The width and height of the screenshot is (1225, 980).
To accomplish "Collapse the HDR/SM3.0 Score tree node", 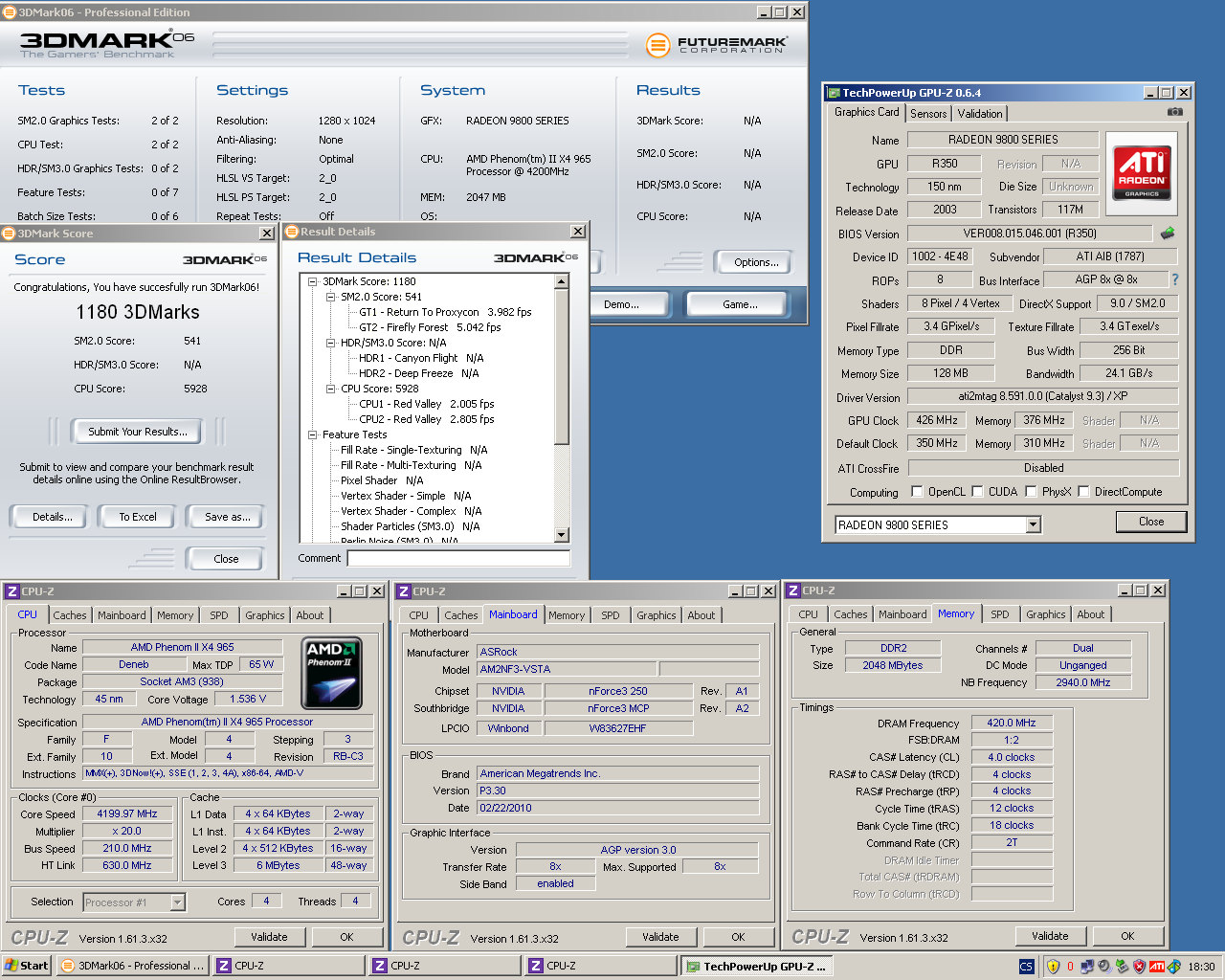I will tap(330, 343).
